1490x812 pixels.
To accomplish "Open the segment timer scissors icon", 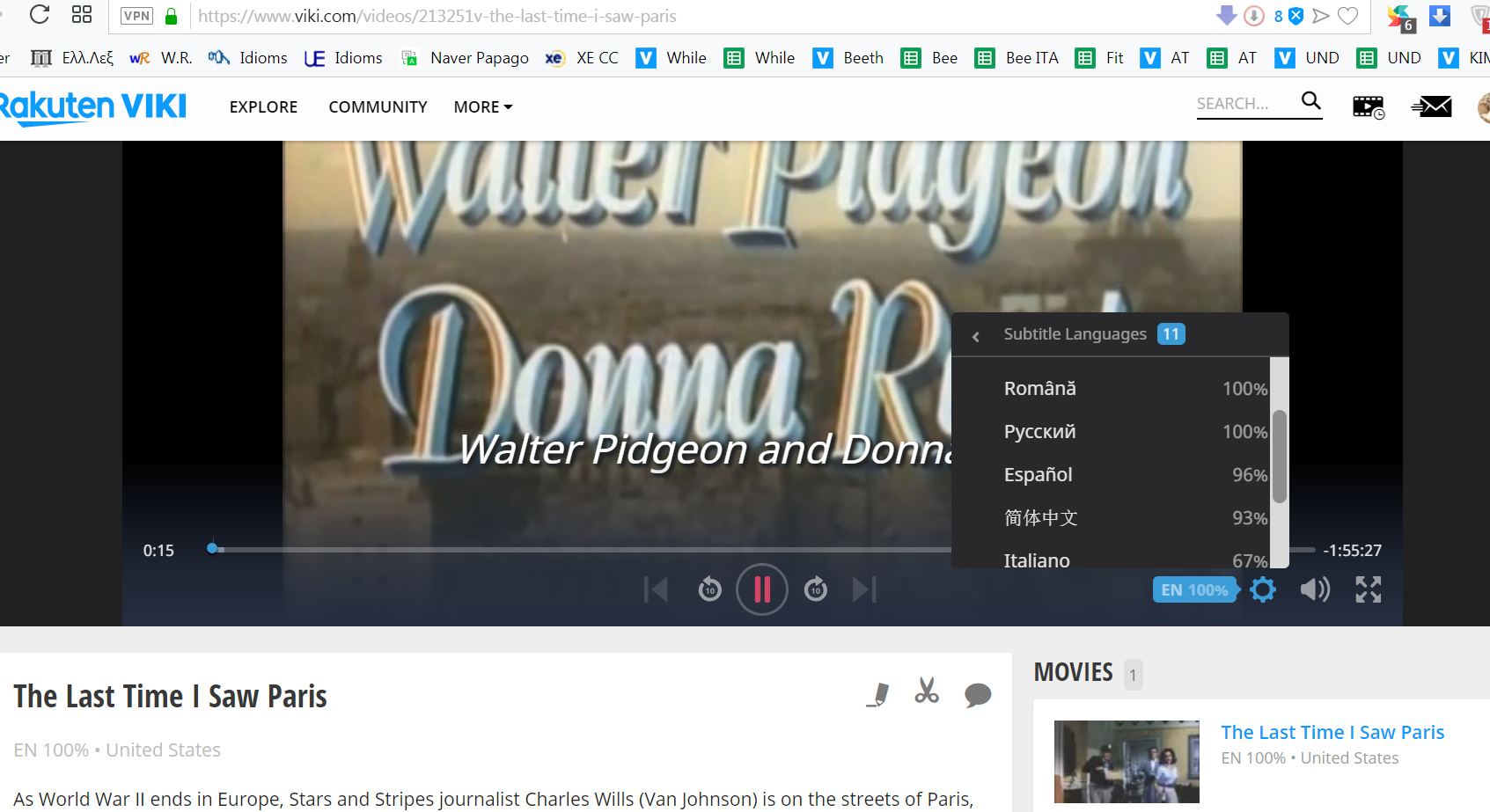I will 927,691.
